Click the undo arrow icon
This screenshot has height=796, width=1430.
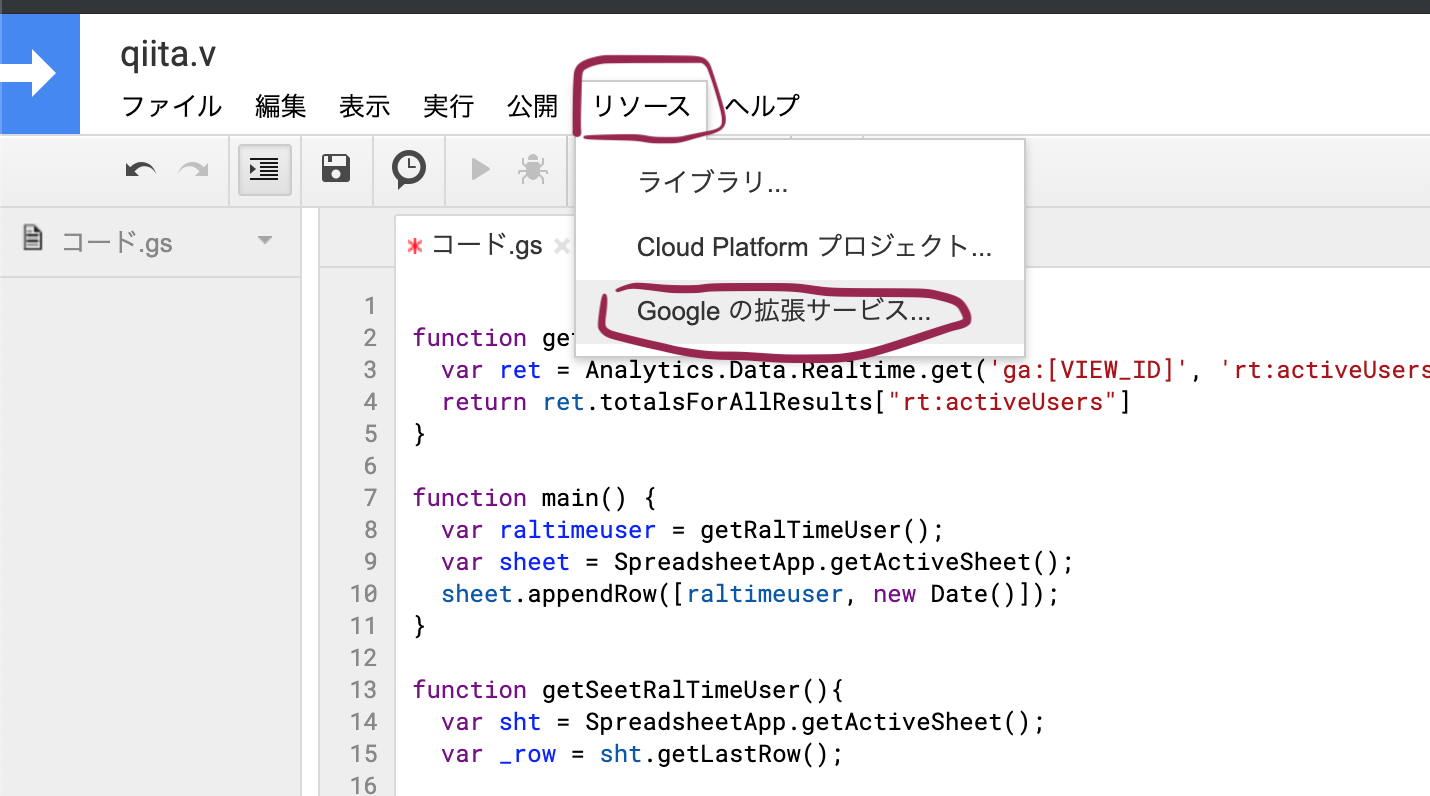[141, 170]
